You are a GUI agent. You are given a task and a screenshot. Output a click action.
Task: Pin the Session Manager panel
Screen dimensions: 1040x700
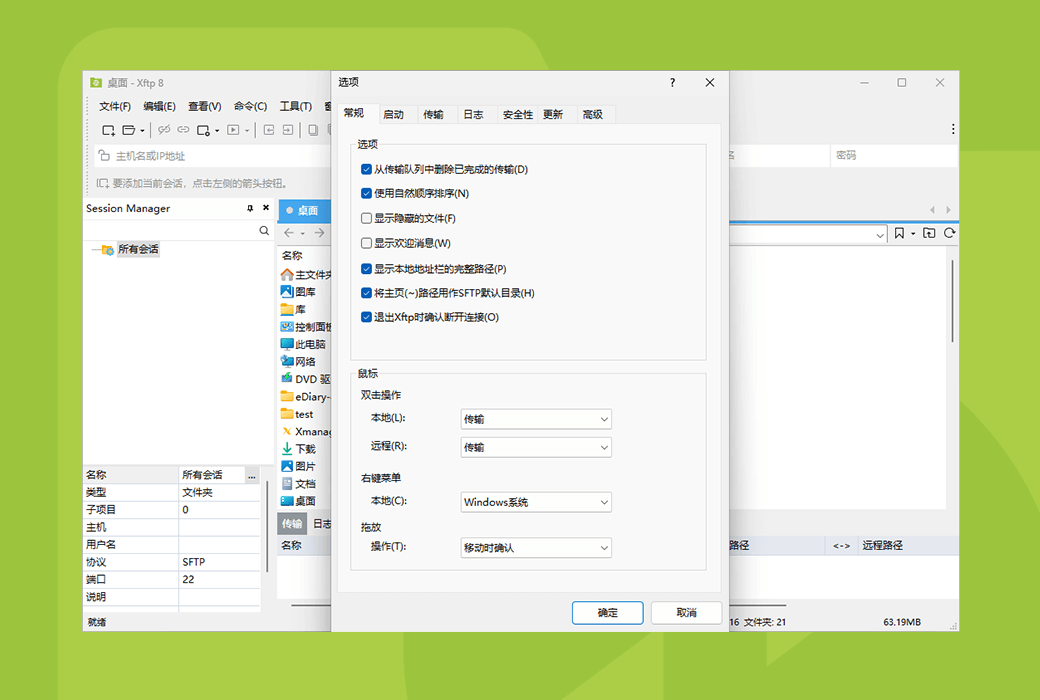tap(250, 208)
